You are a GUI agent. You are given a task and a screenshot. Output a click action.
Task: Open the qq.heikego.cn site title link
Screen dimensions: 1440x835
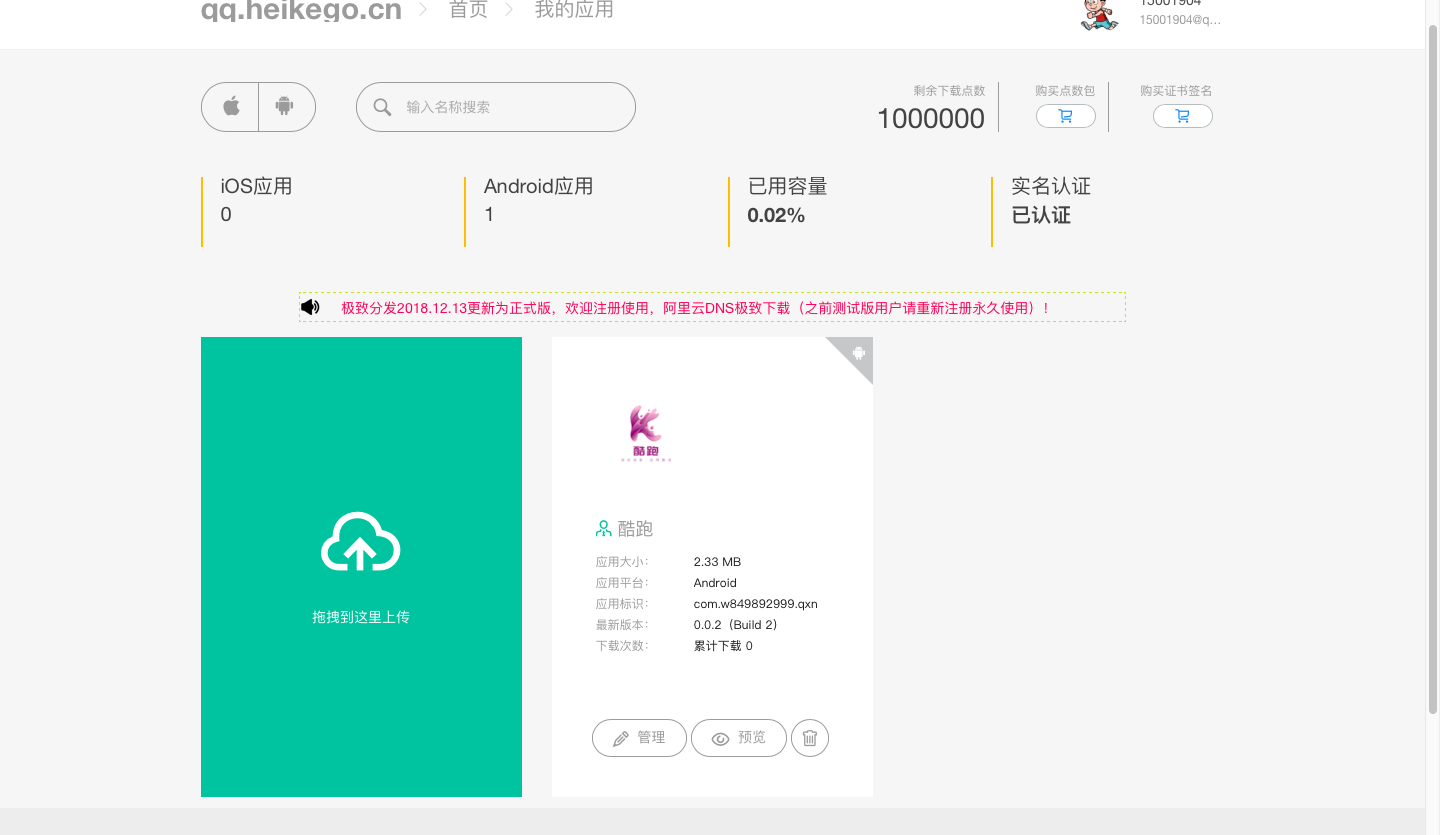(x=301, y=12)
